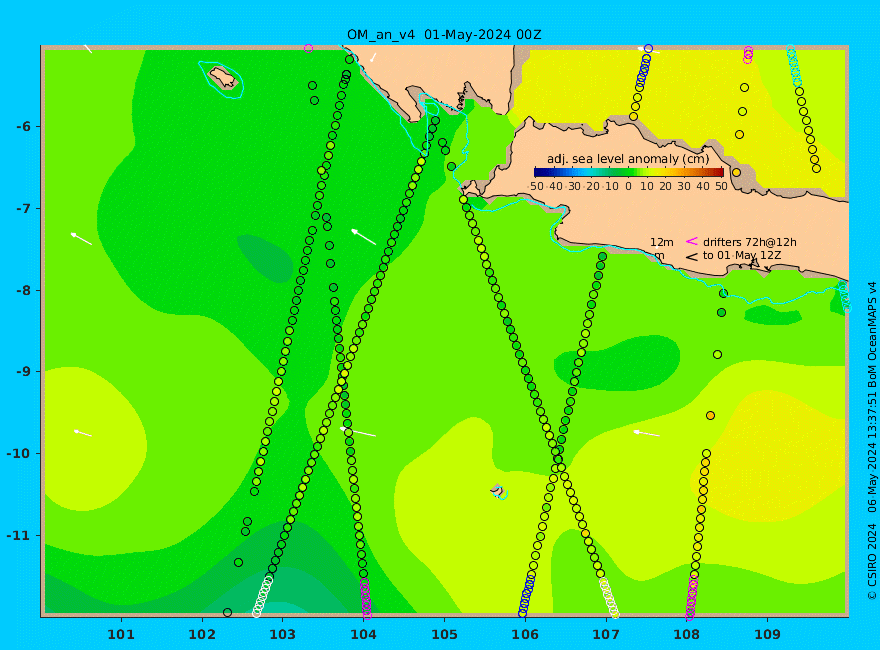The width and height of the screenshot is (880, 650).
Task: Click the latitude axis label -7
Action: click(24, 209)
